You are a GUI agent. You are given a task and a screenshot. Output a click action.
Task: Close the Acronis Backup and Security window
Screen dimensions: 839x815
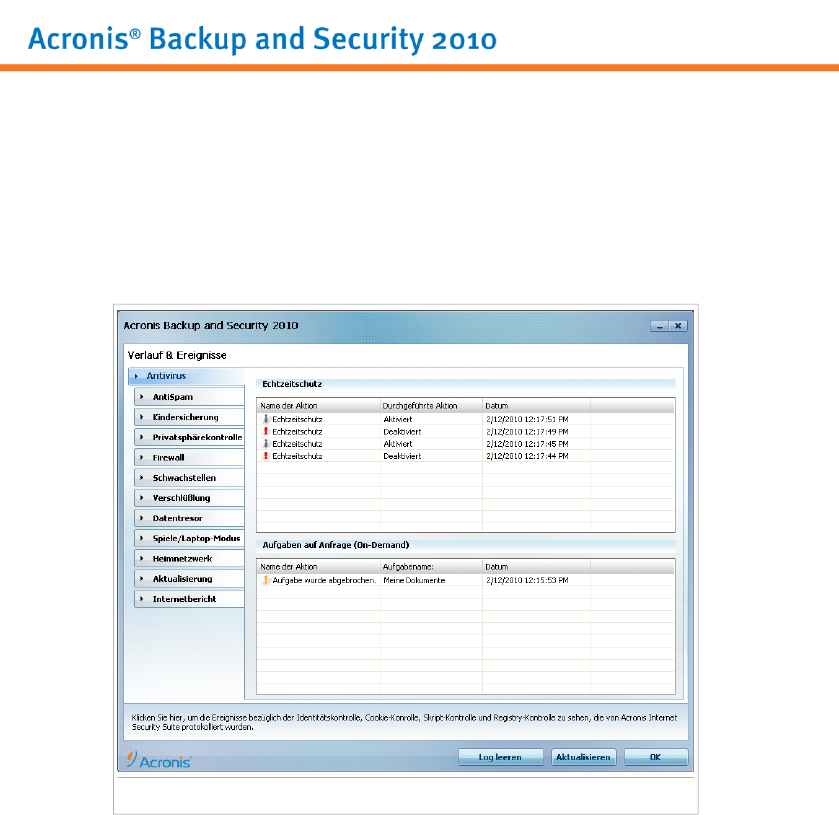click(678, 326)
